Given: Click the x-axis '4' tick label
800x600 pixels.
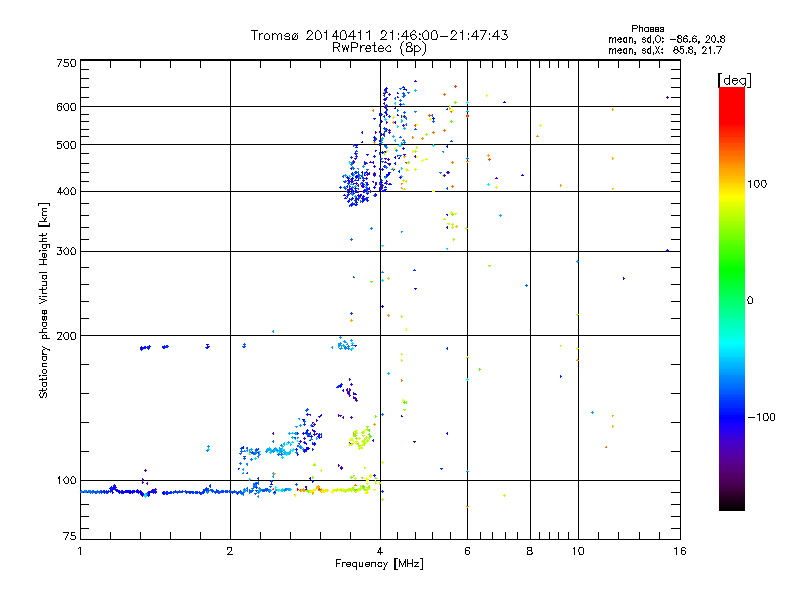Looking at the screenshot, I should click(380, 551).
